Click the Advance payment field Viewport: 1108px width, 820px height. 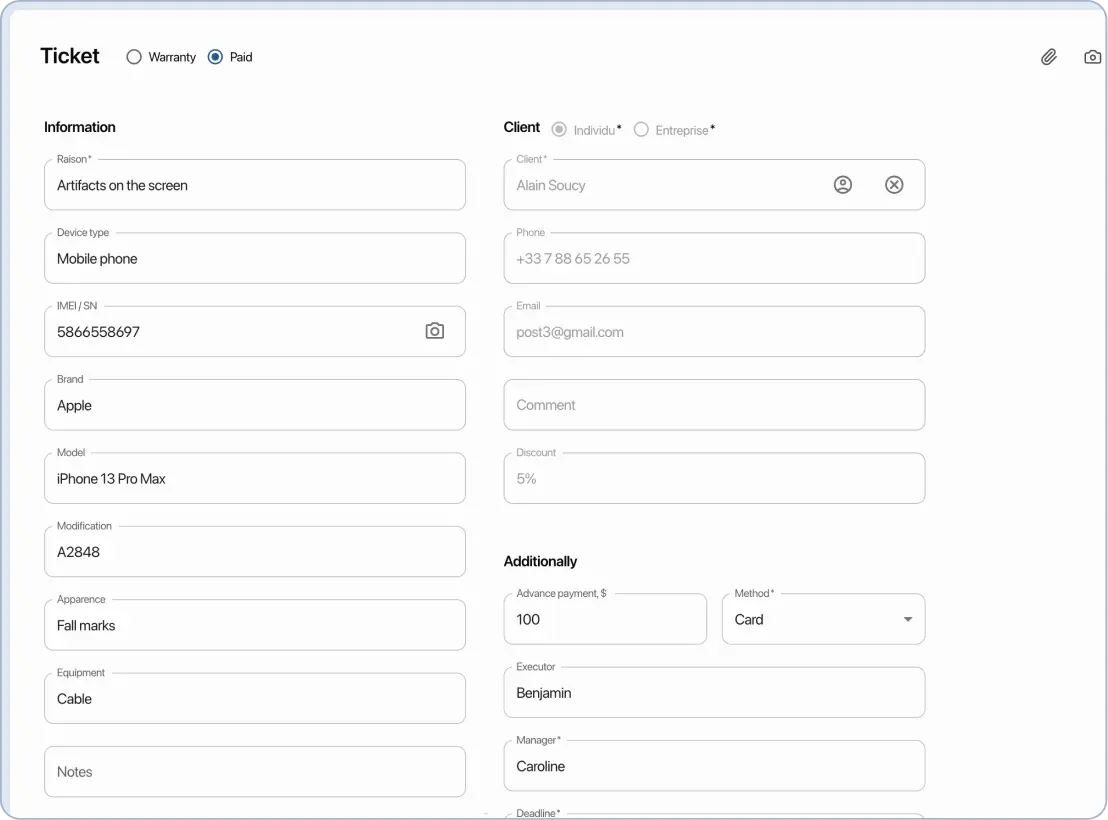coord(605,619)
